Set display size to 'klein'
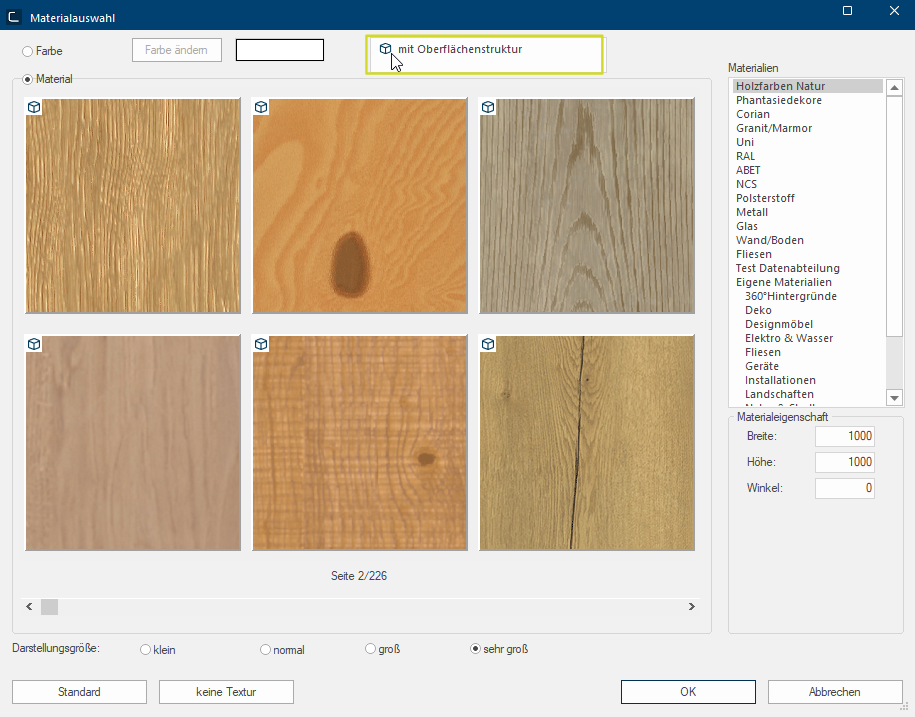 pyautogui.click(x=146, y=649)
